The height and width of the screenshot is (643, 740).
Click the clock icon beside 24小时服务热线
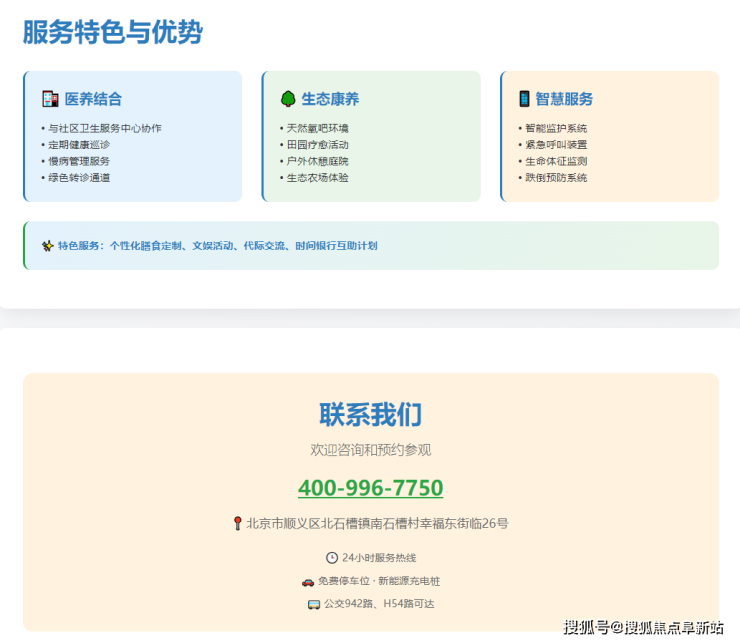pyautogui.click(x=332, y=558)
